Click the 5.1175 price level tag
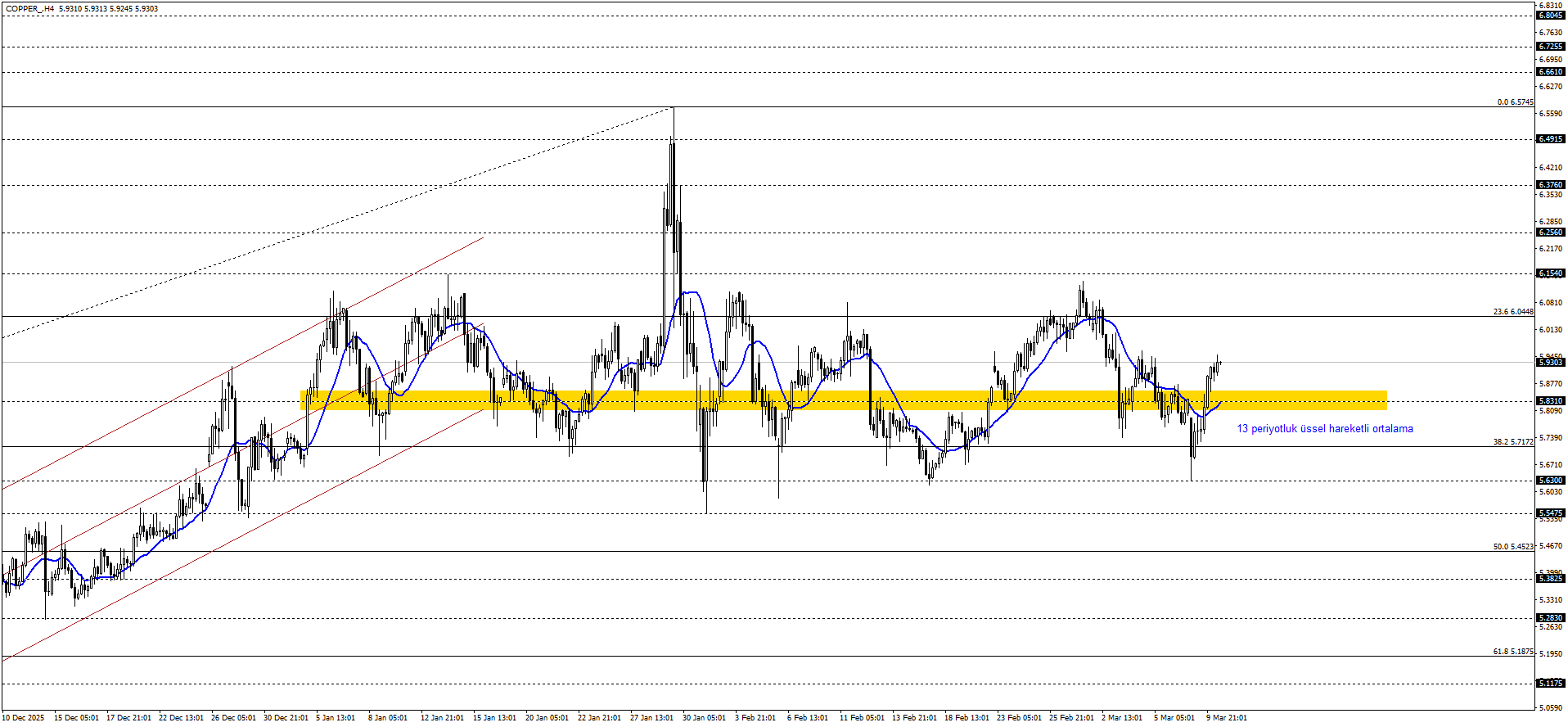The image size is (1568, 727). pos(1551,684)
